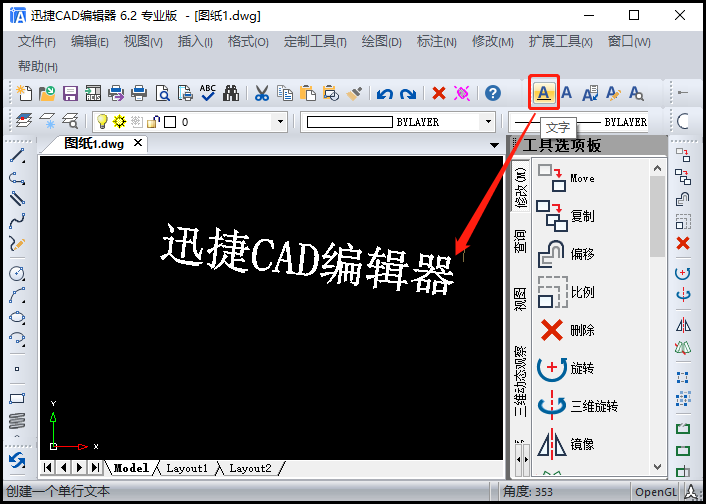Click the 旋转 rotate icon in the palette
The image size is (707, 504).
click(x=552, y=368)
